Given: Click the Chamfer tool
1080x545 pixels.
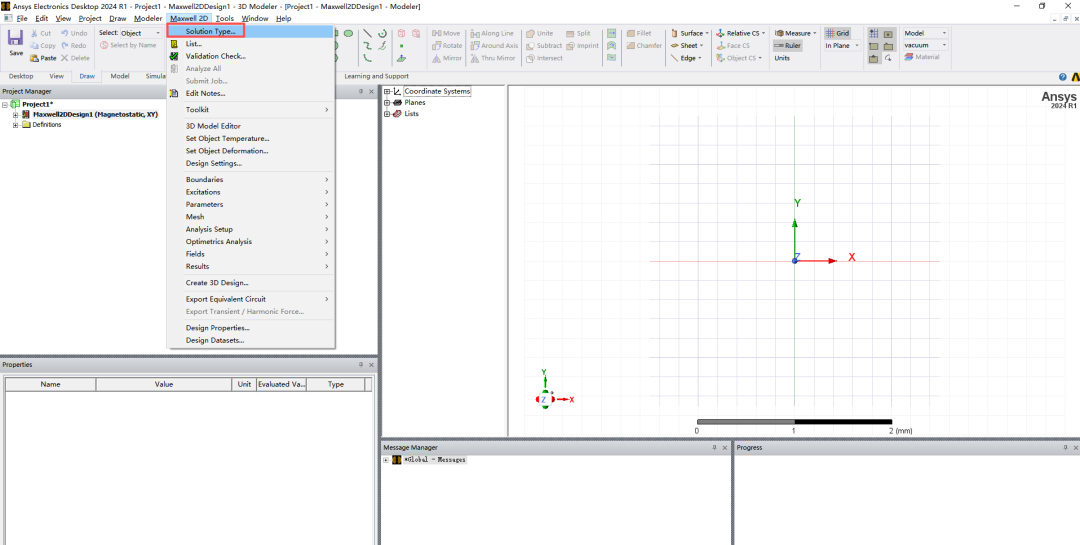Looking at the screenshot, I should click(x=643, y=45).
